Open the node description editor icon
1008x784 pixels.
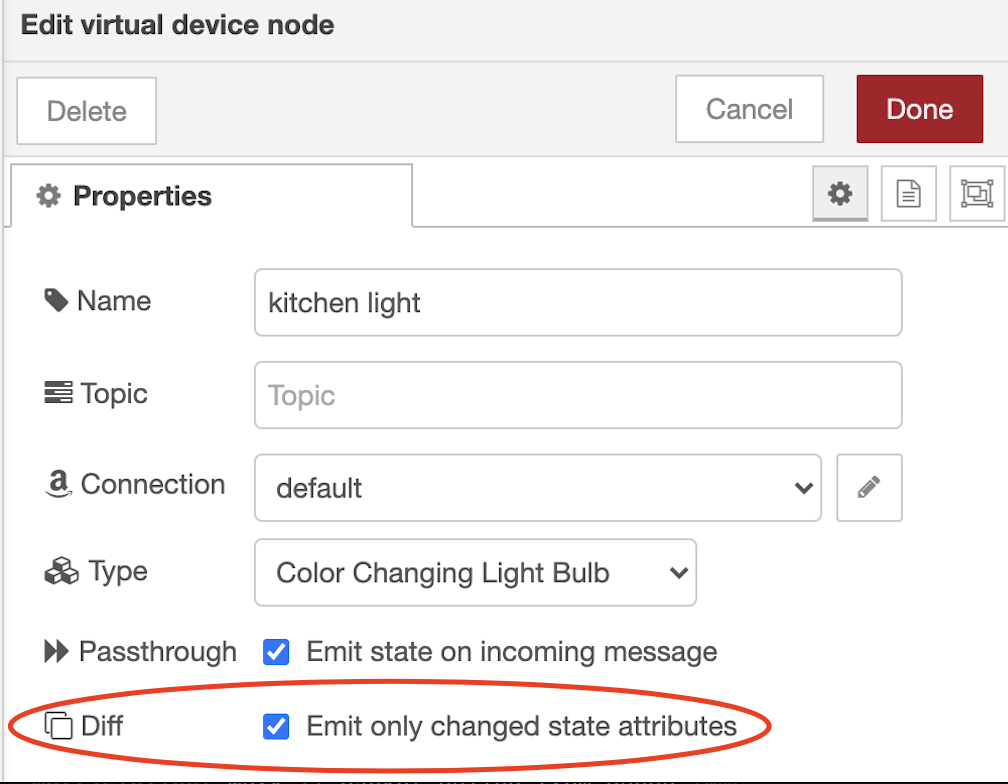(x=908, y=193)
